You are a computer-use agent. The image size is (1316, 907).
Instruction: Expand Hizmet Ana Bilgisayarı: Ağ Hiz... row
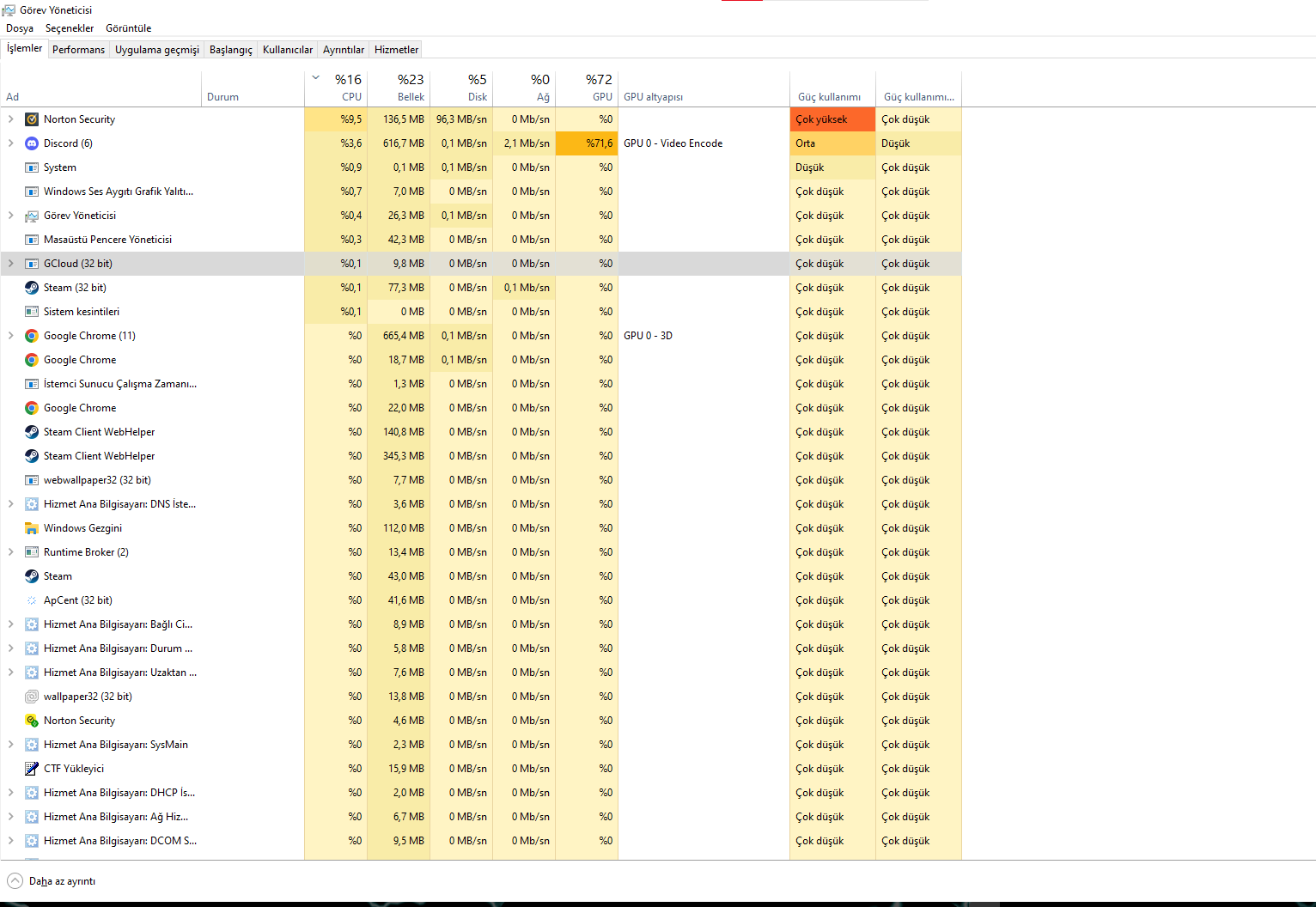(x=10, y=817)
